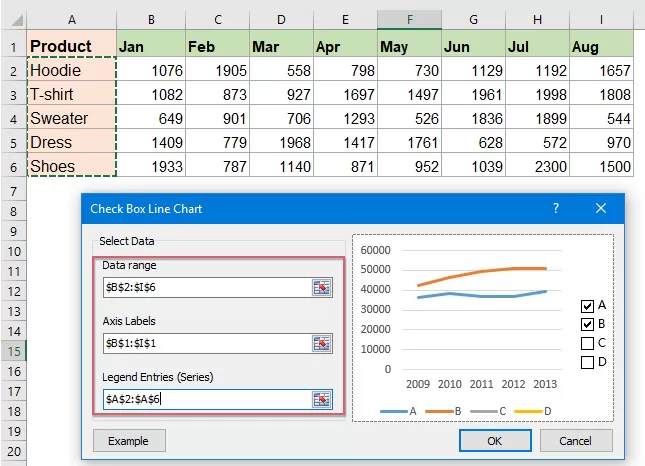The height and width of the screenshot is (466, 645).
Task: Click the Jul header cell
Action: click(x=538, y=43)
